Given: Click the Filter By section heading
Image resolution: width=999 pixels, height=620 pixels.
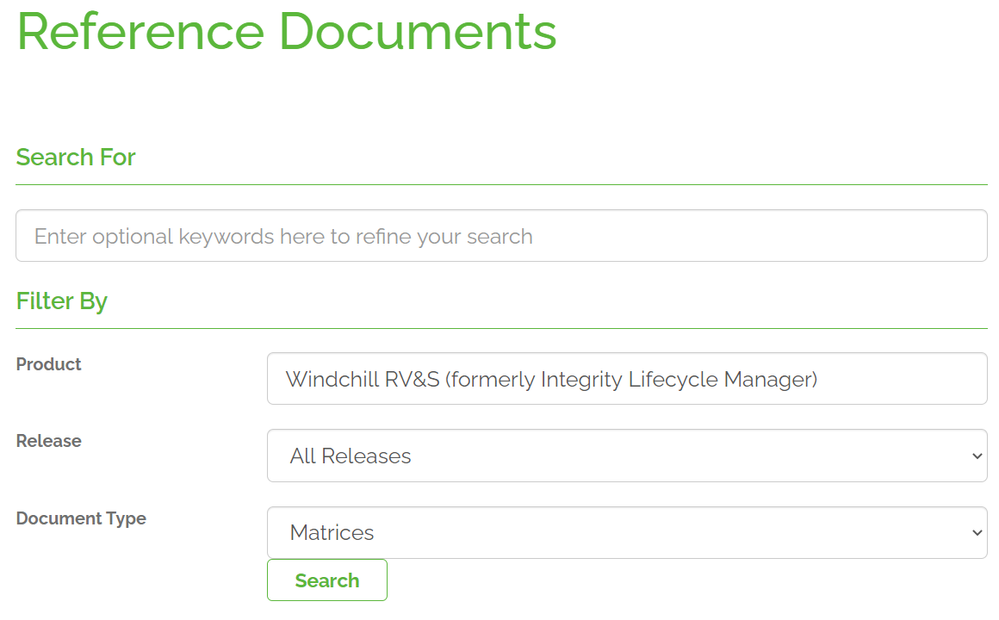Looking at the screenshot, I should (x=62, y=301).
